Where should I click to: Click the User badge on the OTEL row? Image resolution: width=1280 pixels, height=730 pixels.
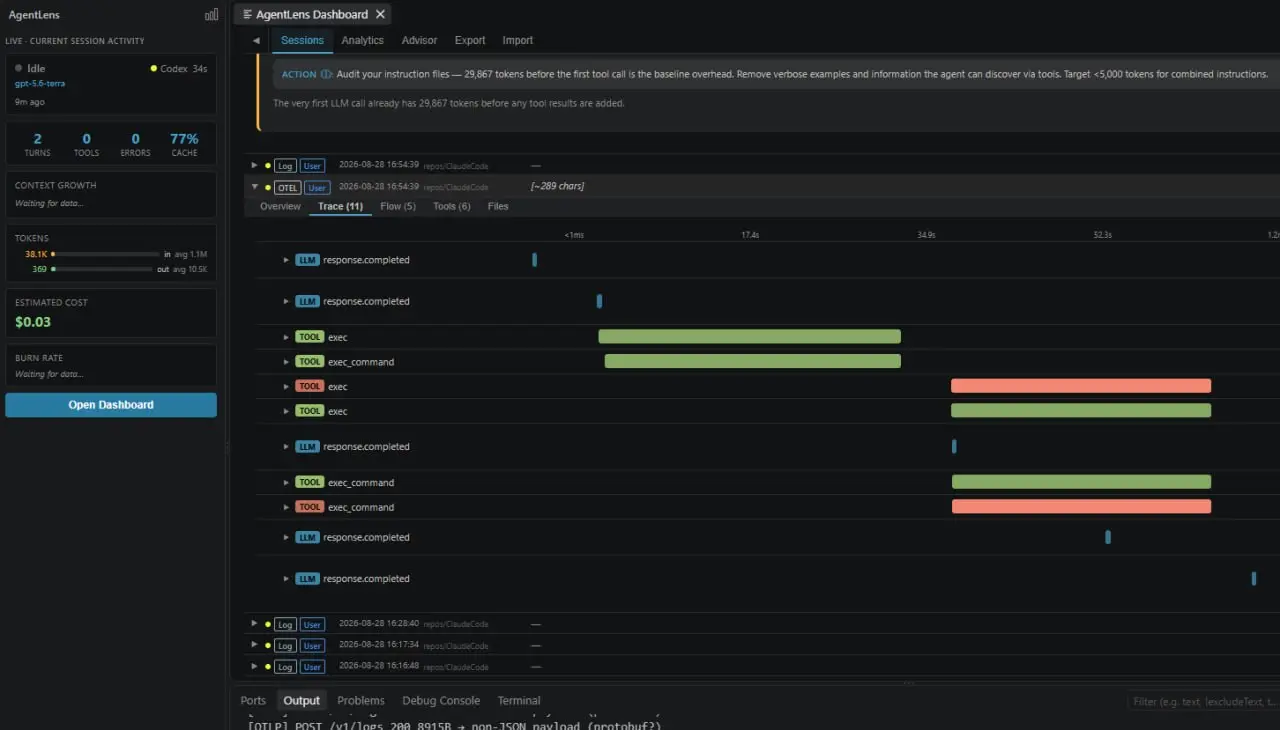(x=317, y=187)
